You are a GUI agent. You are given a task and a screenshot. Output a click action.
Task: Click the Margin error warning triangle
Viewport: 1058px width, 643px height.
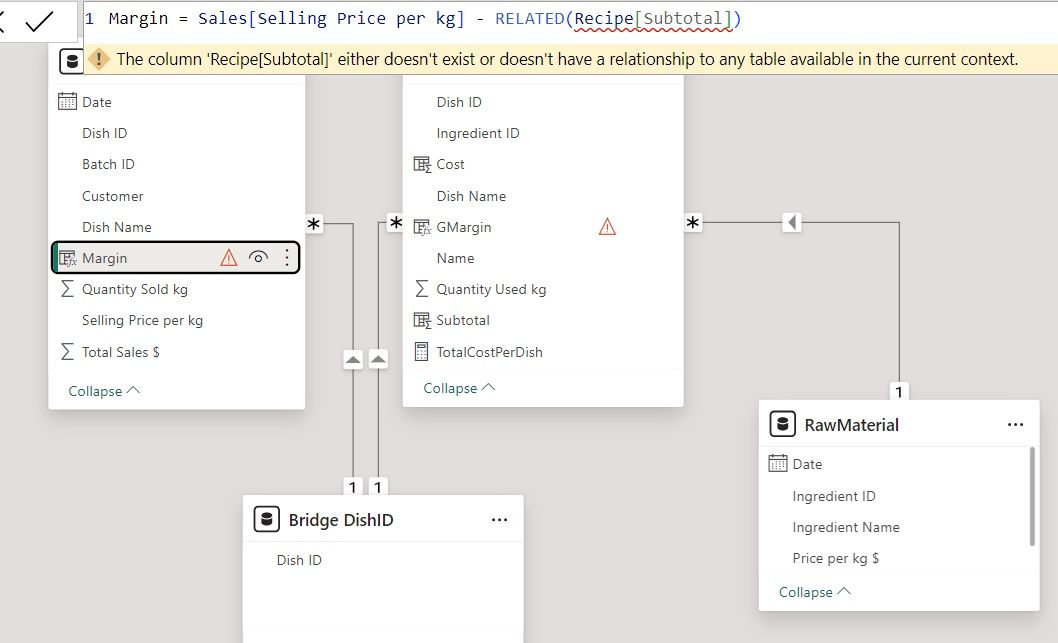(x=229, y=258)
